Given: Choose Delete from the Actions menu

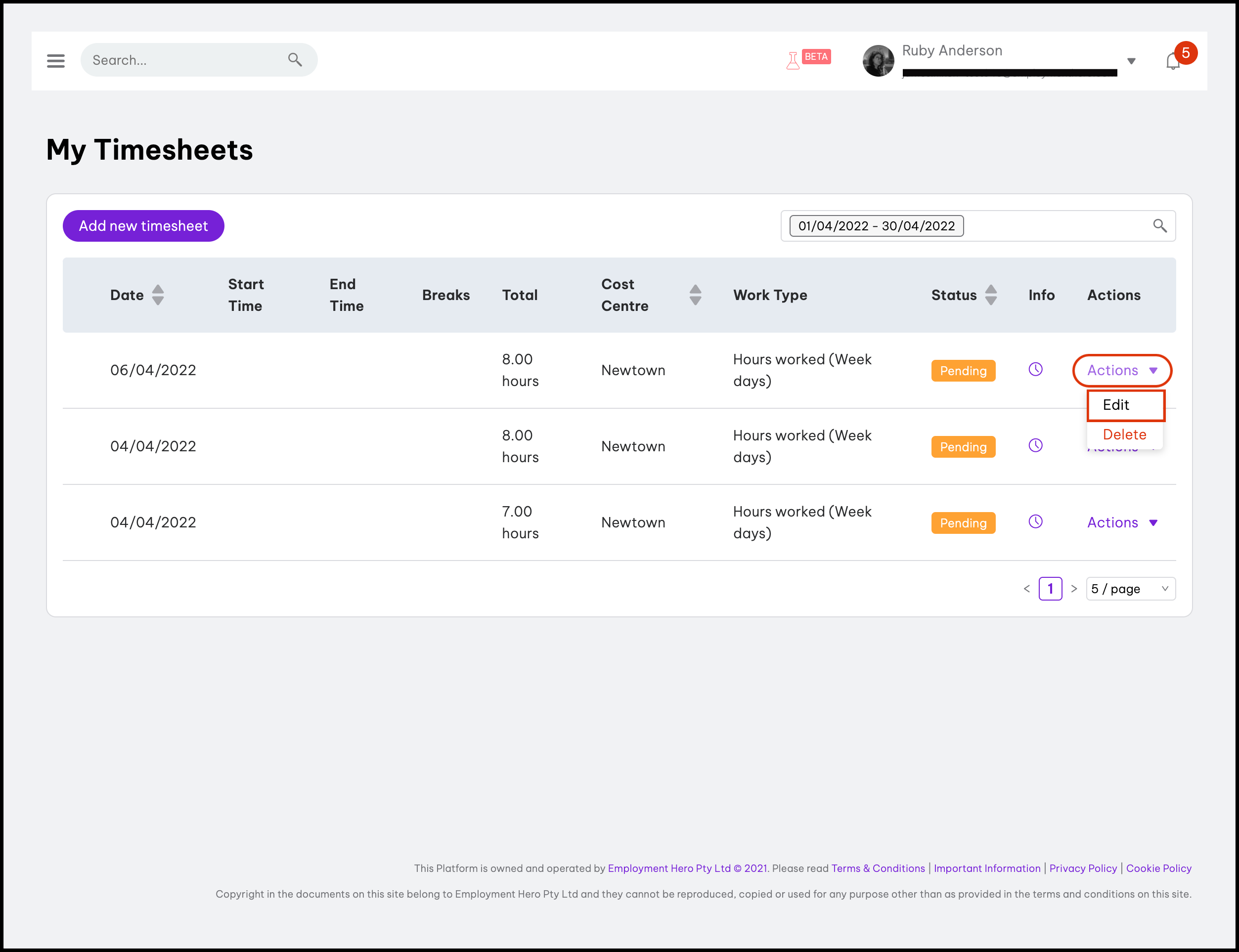Looking at the screenshot, I should tap(1124, 434).
